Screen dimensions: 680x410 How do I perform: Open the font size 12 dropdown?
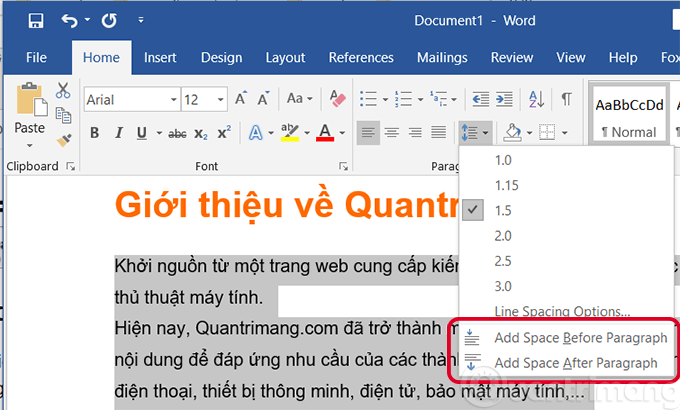[x=220, y=100]
